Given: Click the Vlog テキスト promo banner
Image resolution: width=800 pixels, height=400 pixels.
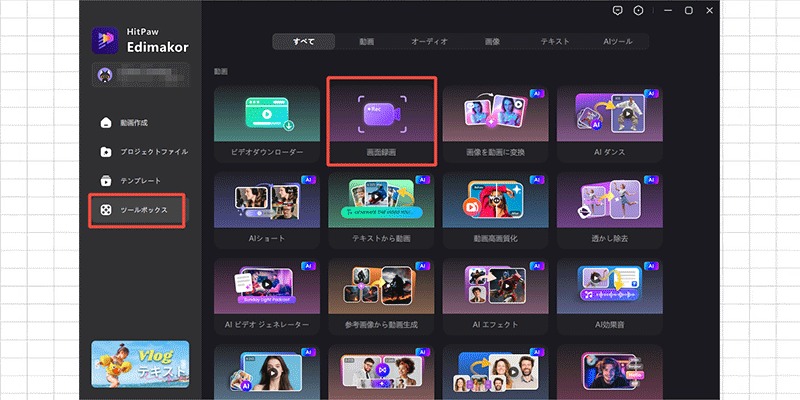Looking at the screenshot, I should [139, 364].
